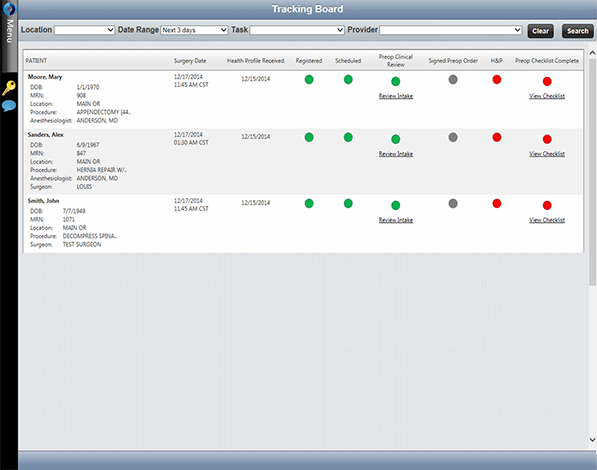The image size is (597, 470).
Task: Click the app logo above Menu
Action: pos(9,8)
